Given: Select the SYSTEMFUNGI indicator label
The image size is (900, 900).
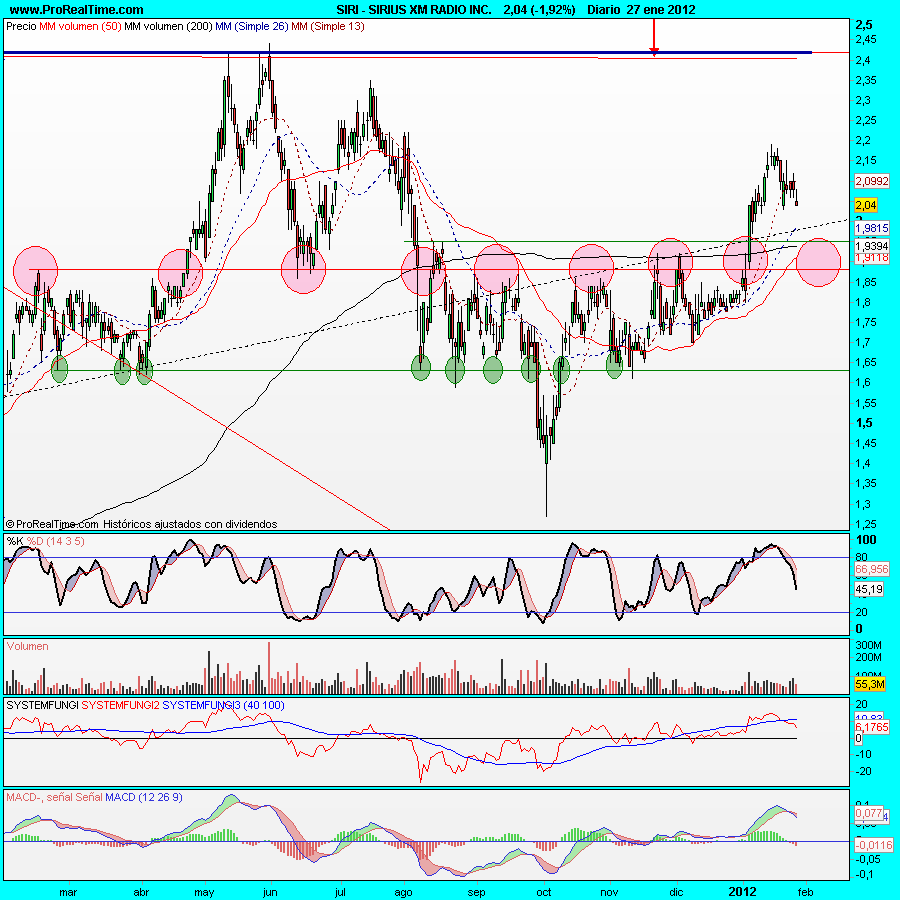Looking at the screenshot, I should [x=42, y=705].
